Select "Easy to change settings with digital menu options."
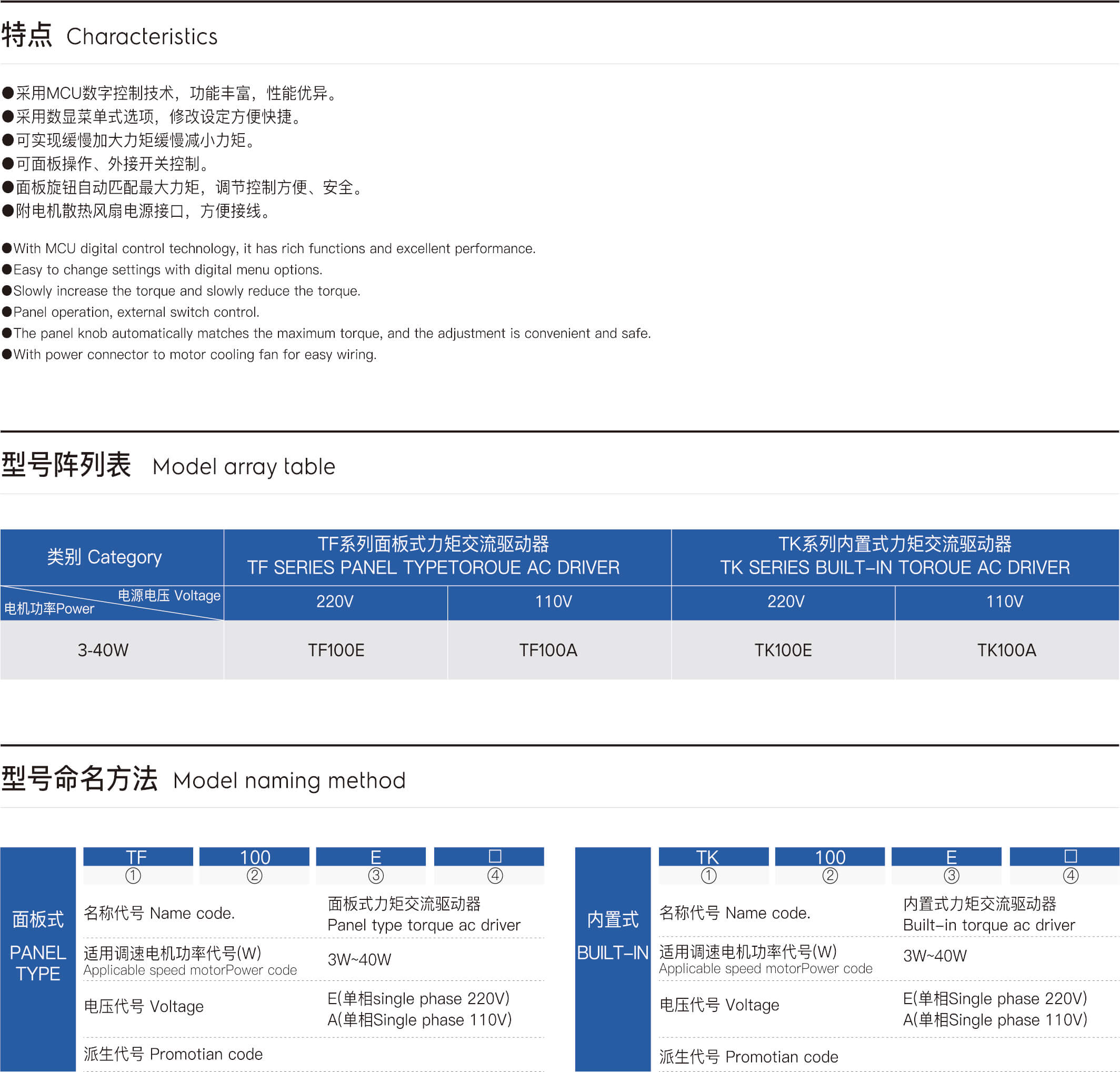Image resolution: width=1120 pixels, height=1072 pixels. coord(163,270)
